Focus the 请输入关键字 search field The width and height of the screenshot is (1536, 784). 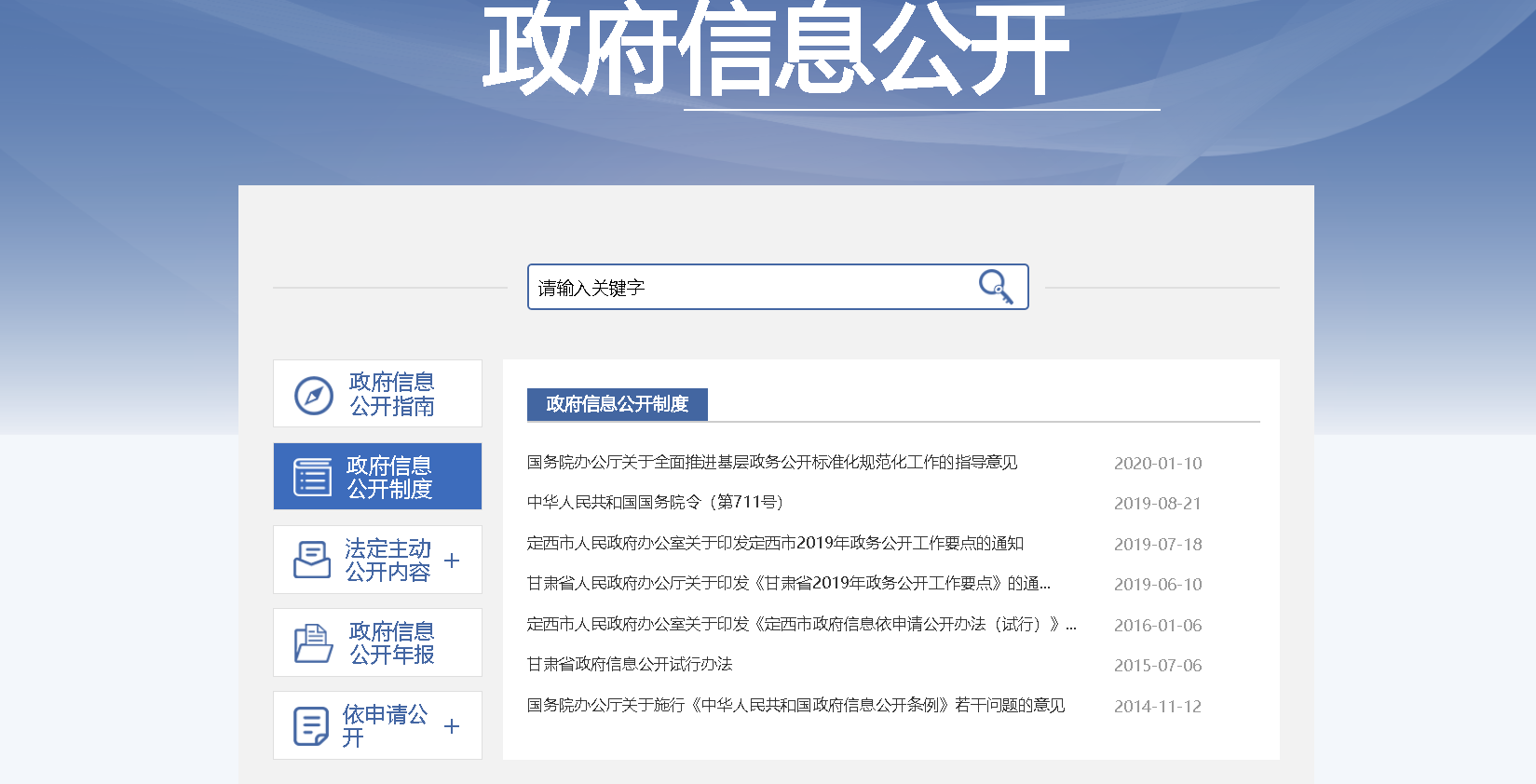745,288
